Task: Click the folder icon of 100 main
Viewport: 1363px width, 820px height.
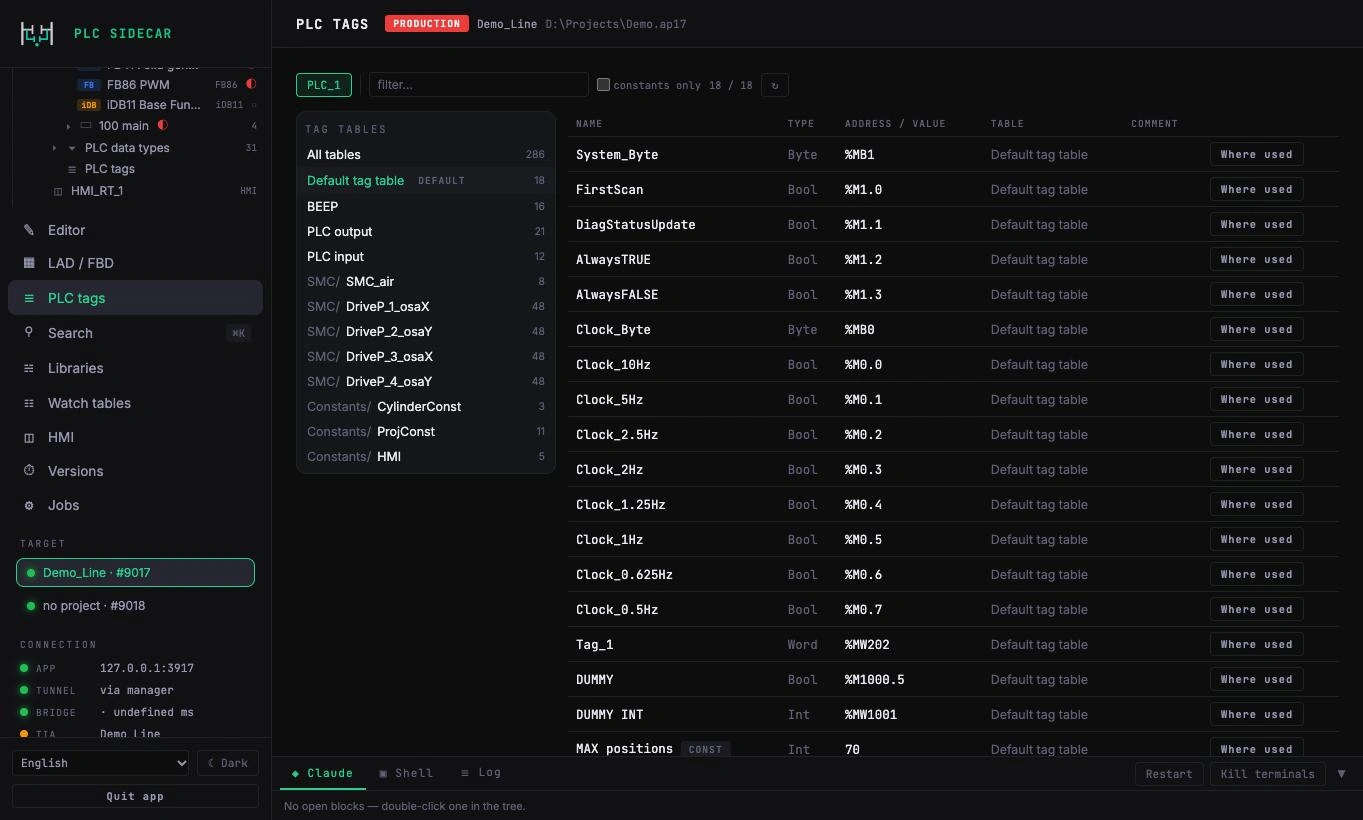Action: (86, 126)
